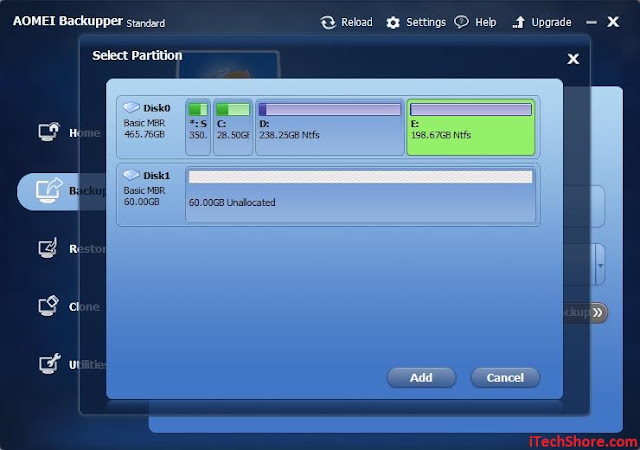The height and width of the screenshot is (450, 640).
Task: Click the Disk1 unallocated usage bar
Action: click(360, 177)
